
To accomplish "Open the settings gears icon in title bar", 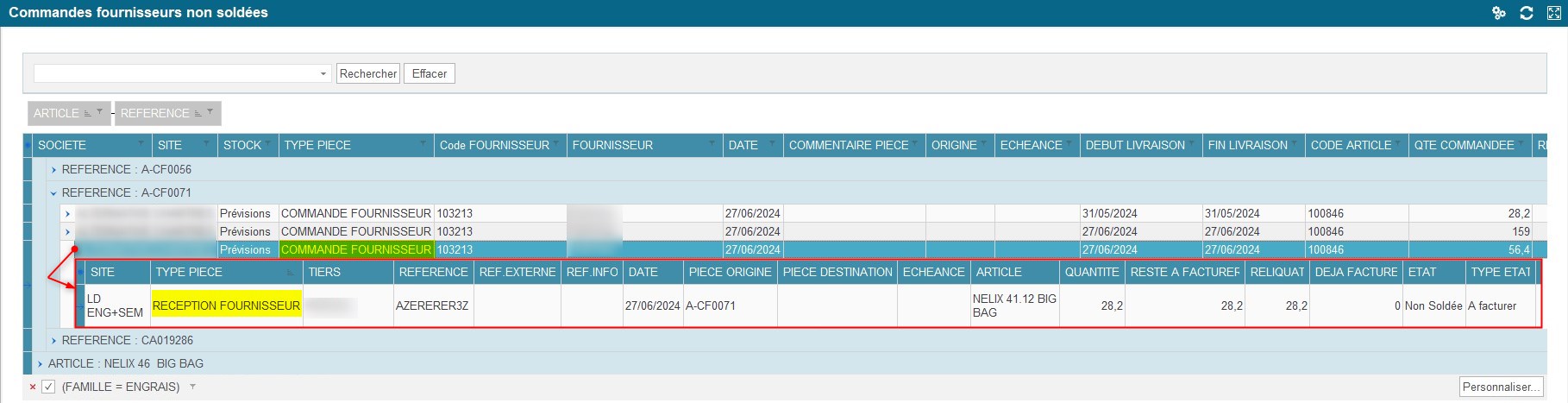I will coord(1499,13).
